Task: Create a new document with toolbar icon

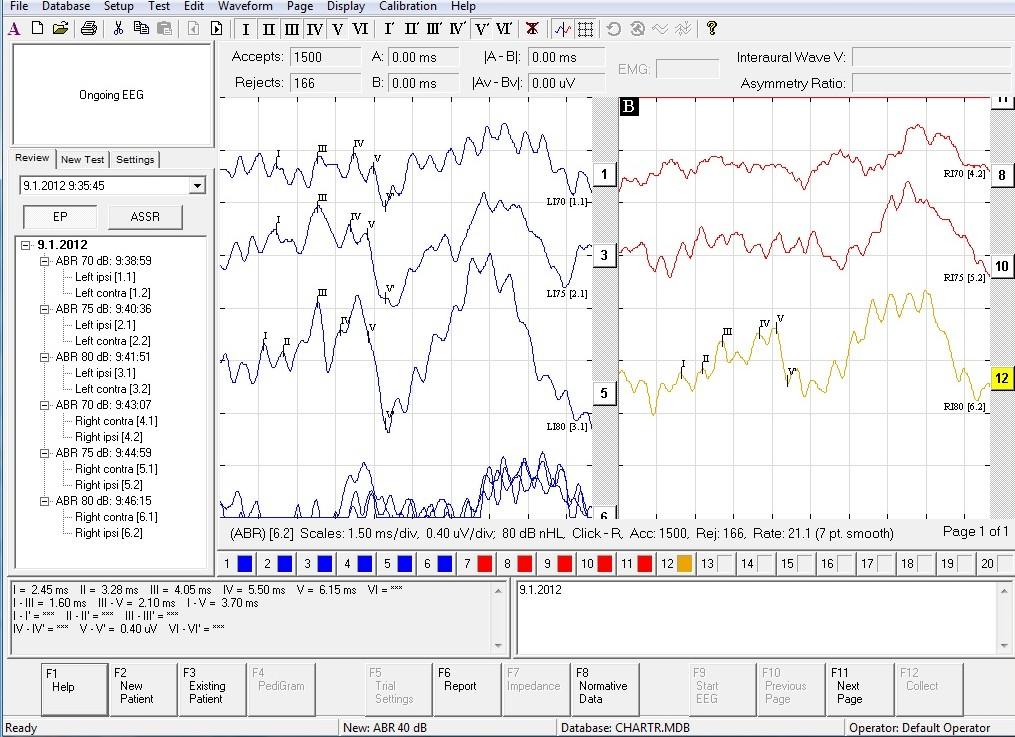Action: tap(38, 28)
